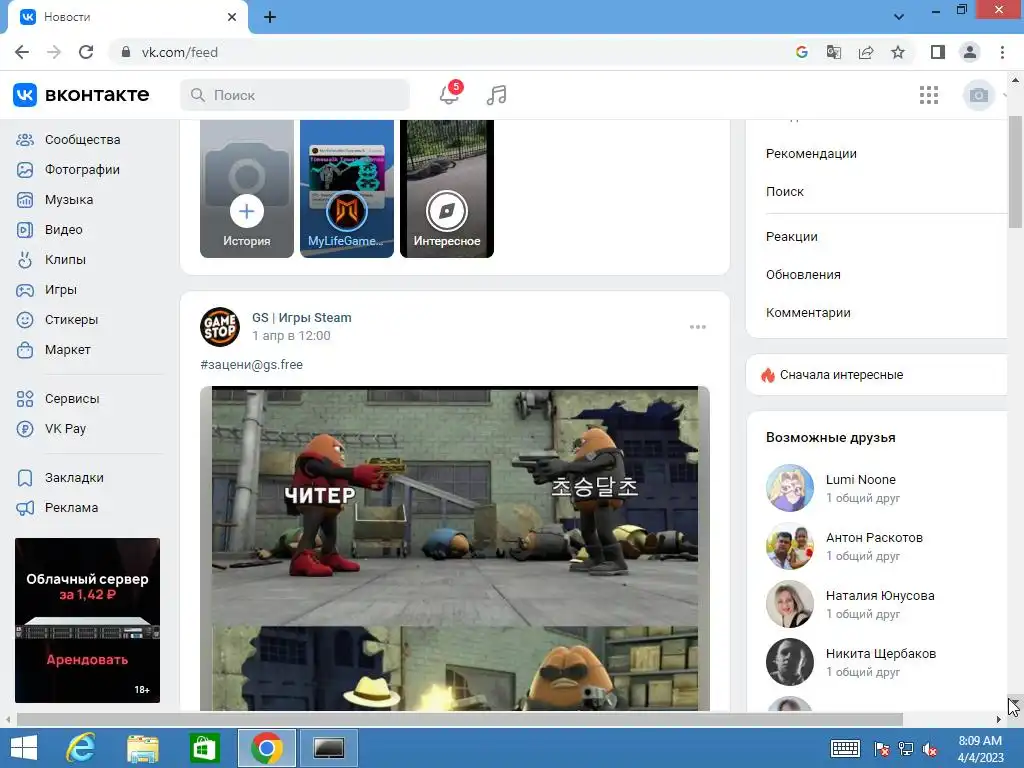Launch Internet Explorer from taskbar

81,748
